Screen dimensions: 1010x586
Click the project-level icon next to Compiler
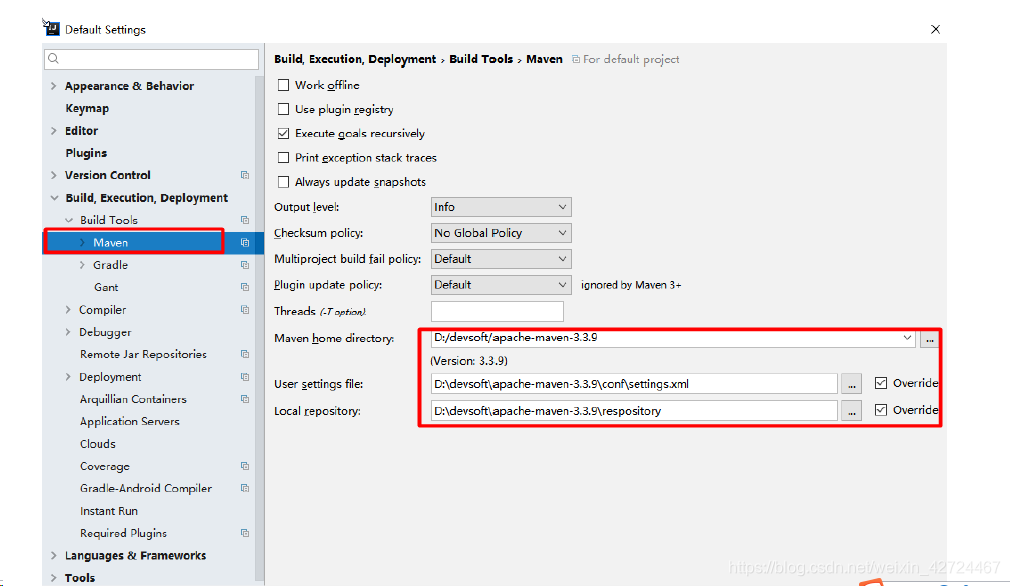pos(245,310)
